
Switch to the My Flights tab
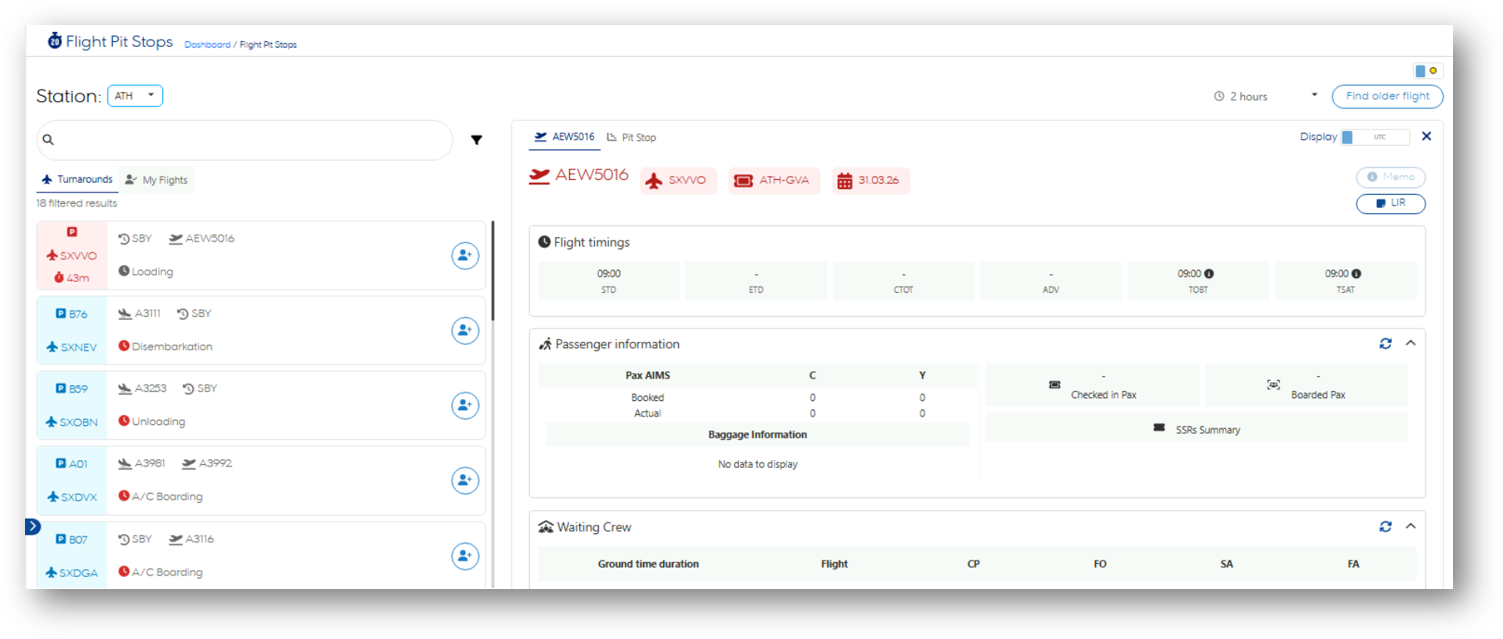point(156,180)
